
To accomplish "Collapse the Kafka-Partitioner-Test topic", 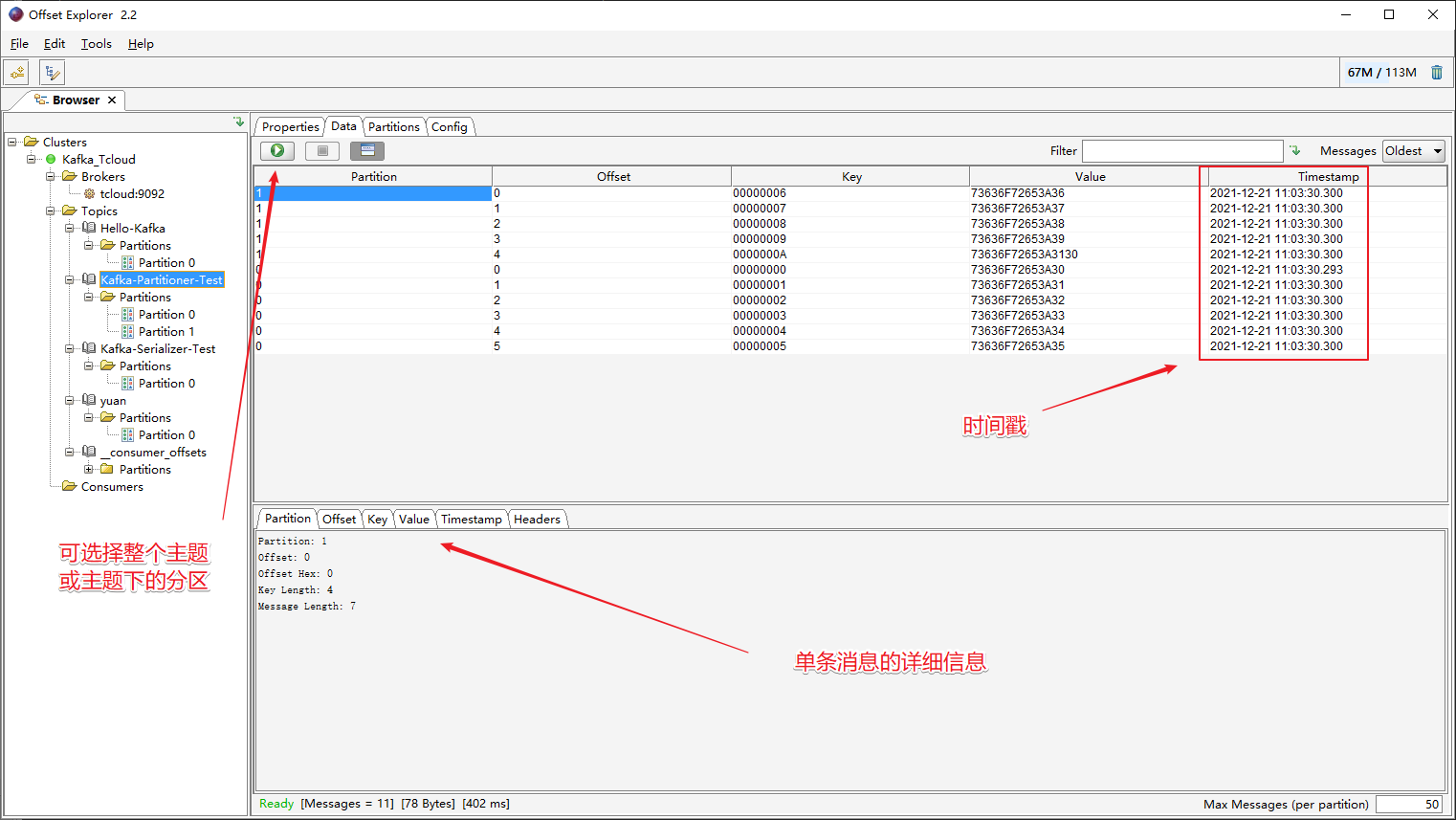I will 70,279.
